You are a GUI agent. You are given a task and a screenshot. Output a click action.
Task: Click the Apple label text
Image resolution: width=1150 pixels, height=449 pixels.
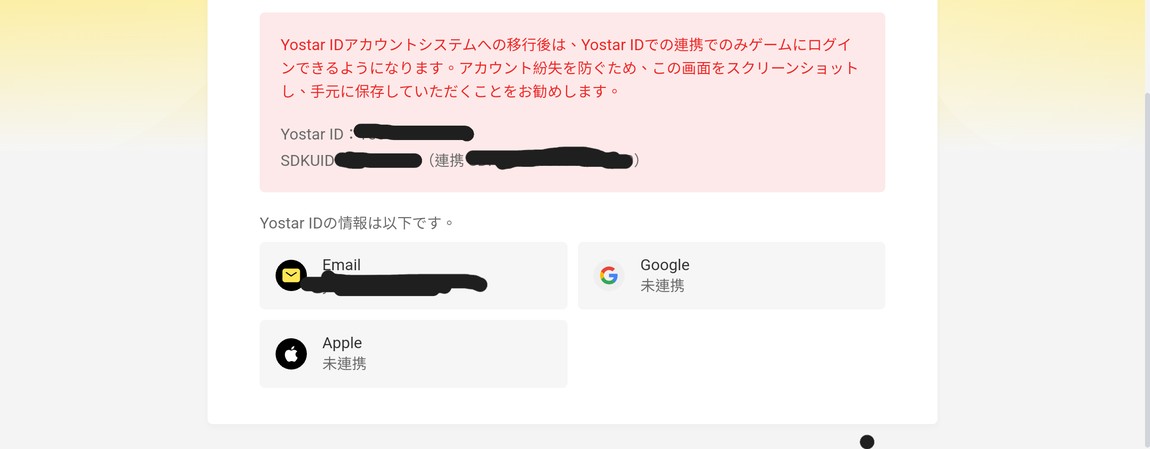[x=342, y=343]
